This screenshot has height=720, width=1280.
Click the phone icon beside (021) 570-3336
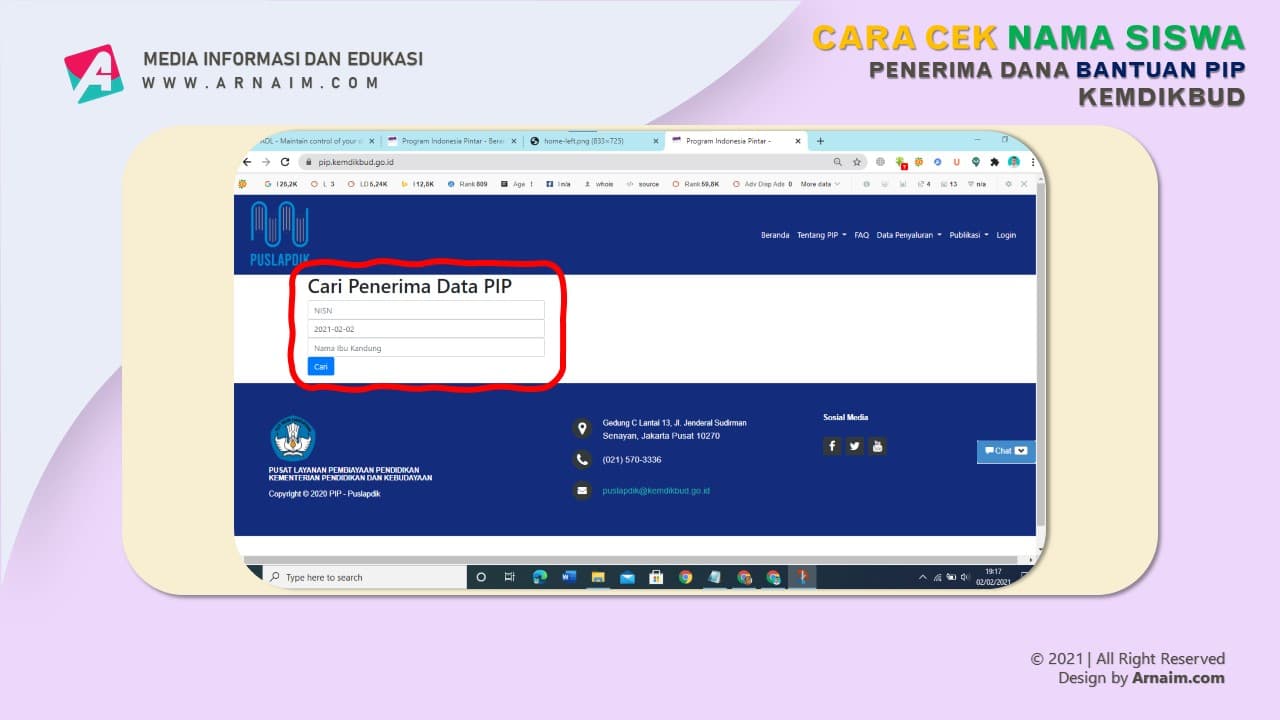coord(582,460)
